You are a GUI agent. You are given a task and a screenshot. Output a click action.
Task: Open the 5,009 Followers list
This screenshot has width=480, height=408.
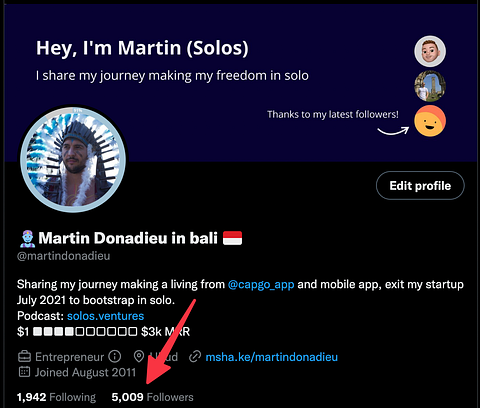(152, 397)
